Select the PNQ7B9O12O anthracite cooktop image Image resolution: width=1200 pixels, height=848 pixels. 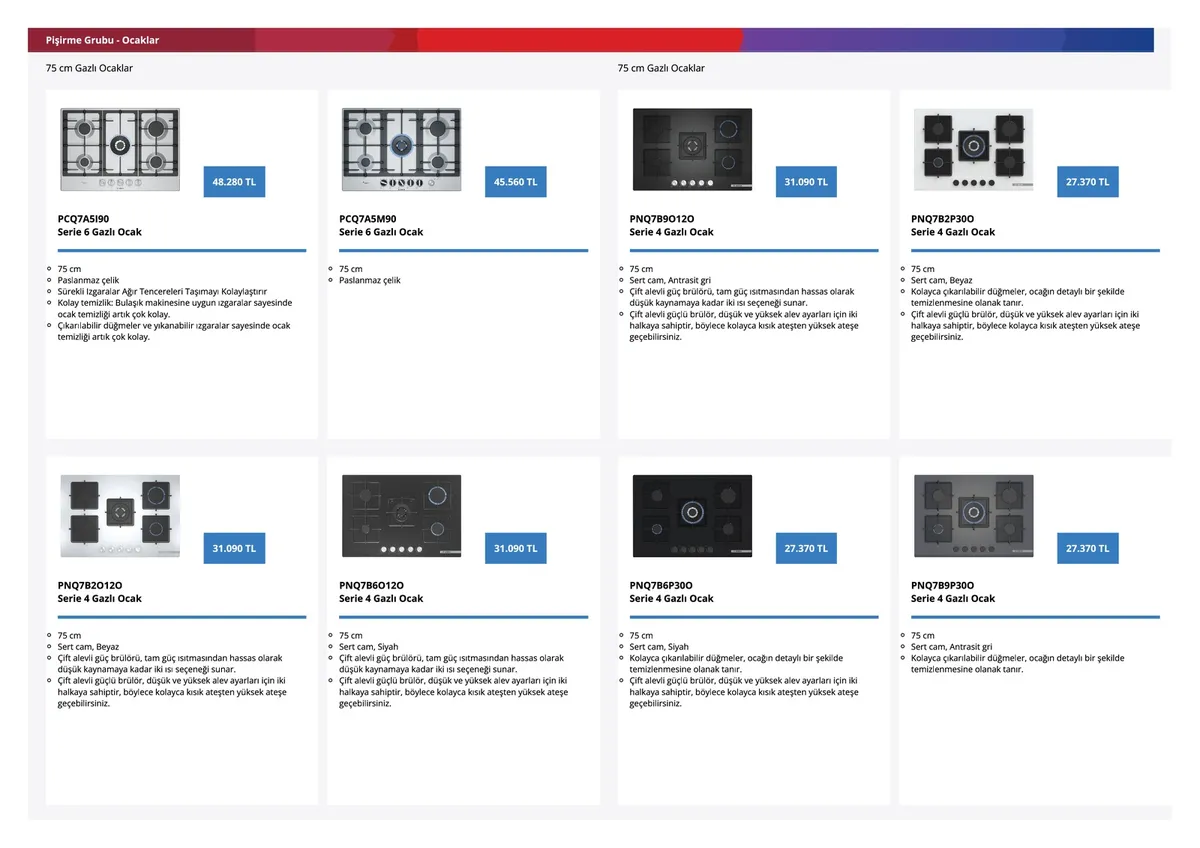[x=692, y=150]
